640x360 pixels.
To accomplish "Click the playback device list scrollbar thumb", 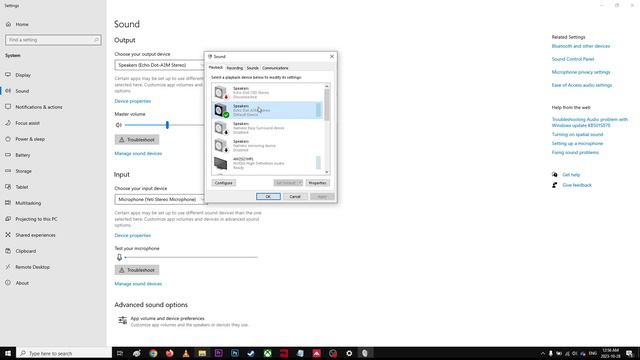I will click(x=327, y=104).
